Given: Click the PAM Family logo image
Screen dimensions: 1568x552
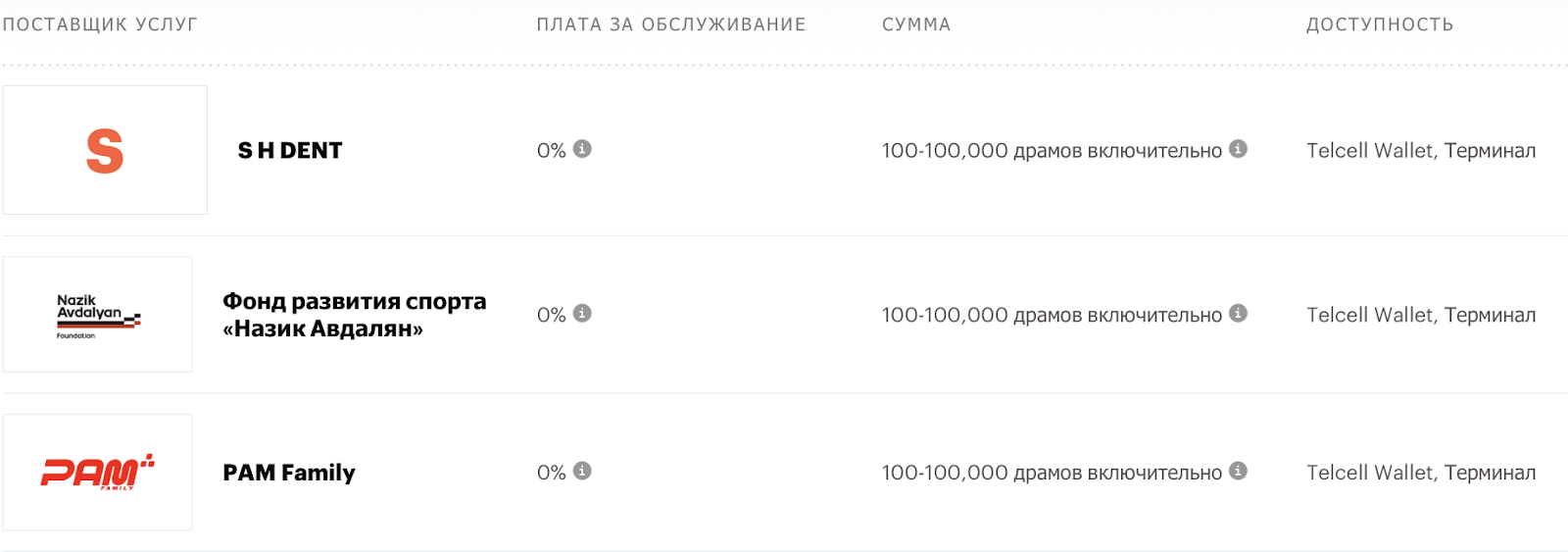Looking at the screenshot, I should click(x=97, y=473).
